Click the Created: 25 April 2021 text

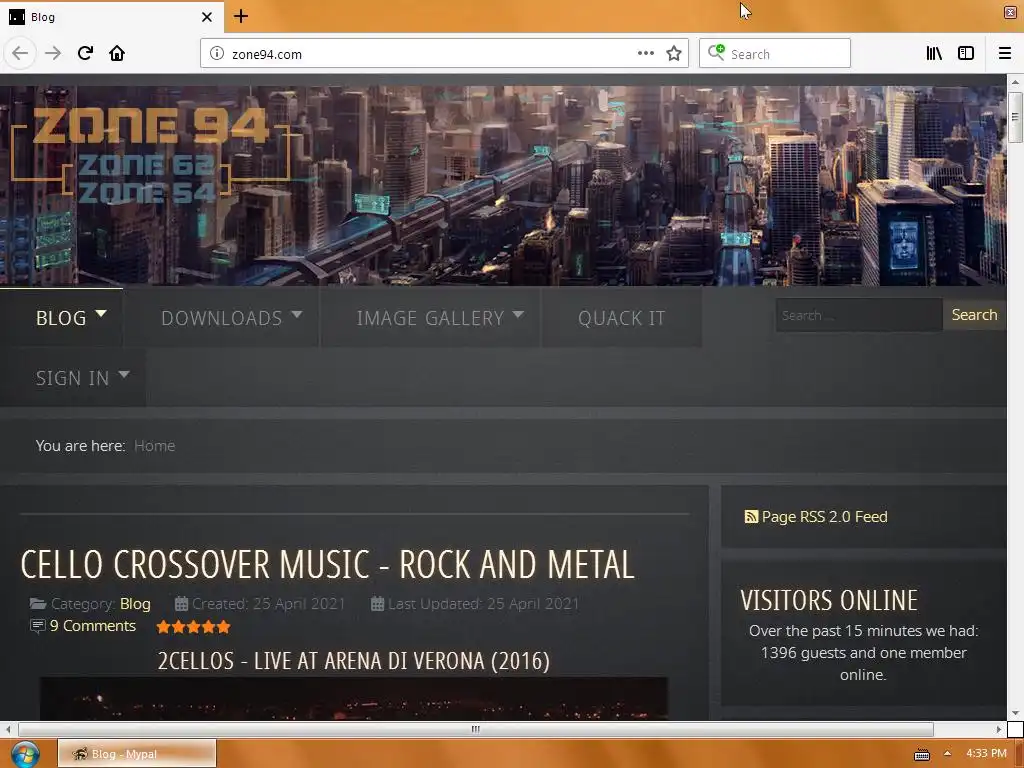pyautogui.click(x=268, y=604)
